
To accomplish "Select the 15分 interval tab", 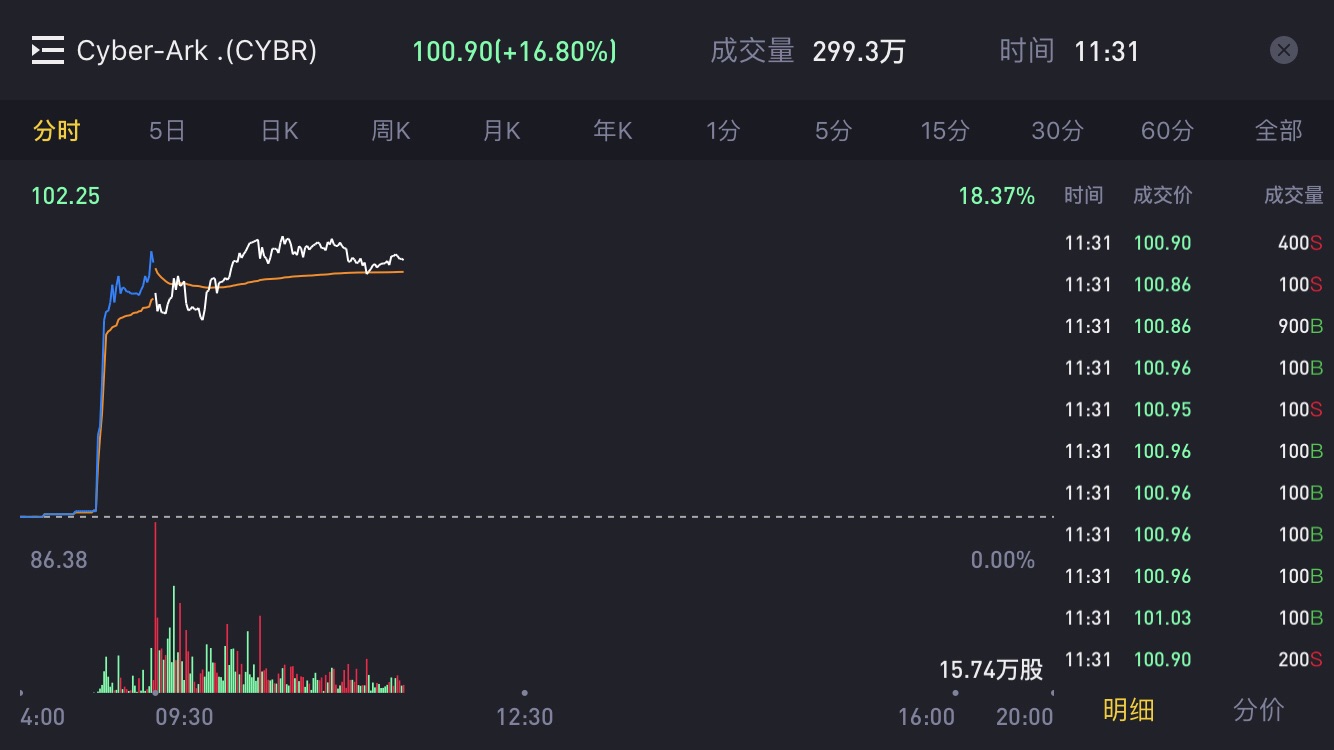I will (x=945, y=131).
